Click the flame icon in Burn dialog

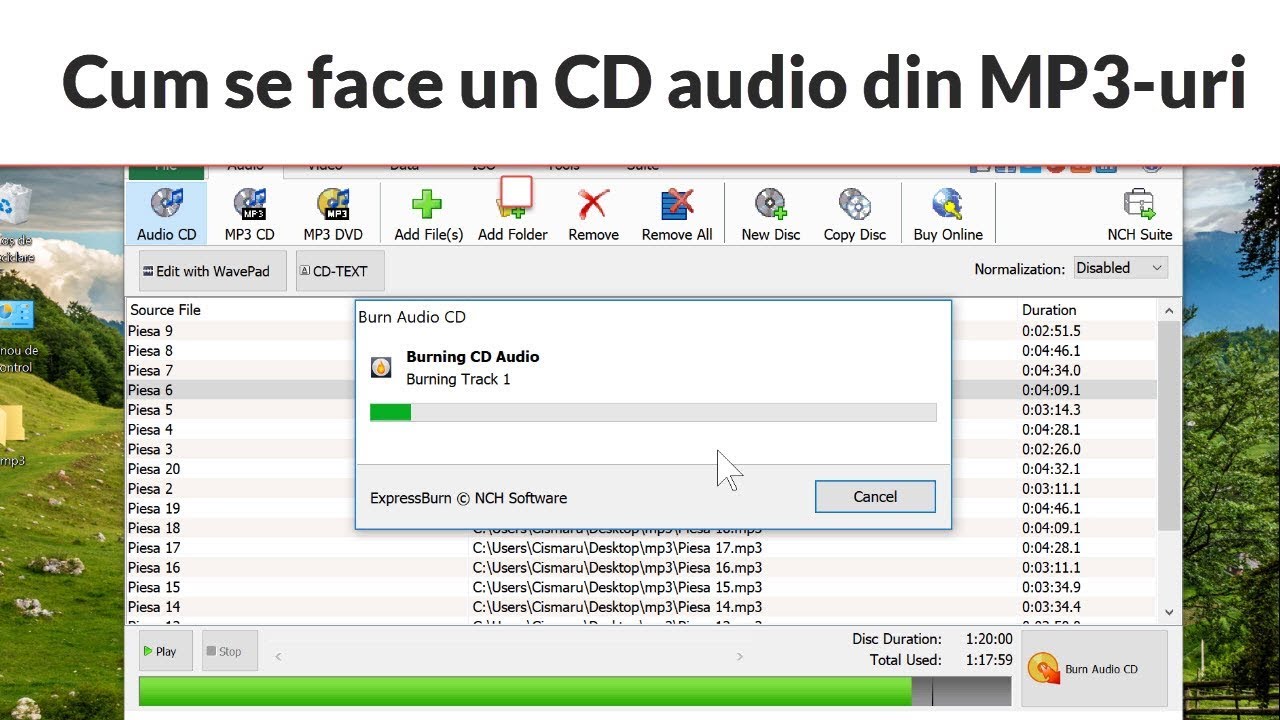point(381,368)
